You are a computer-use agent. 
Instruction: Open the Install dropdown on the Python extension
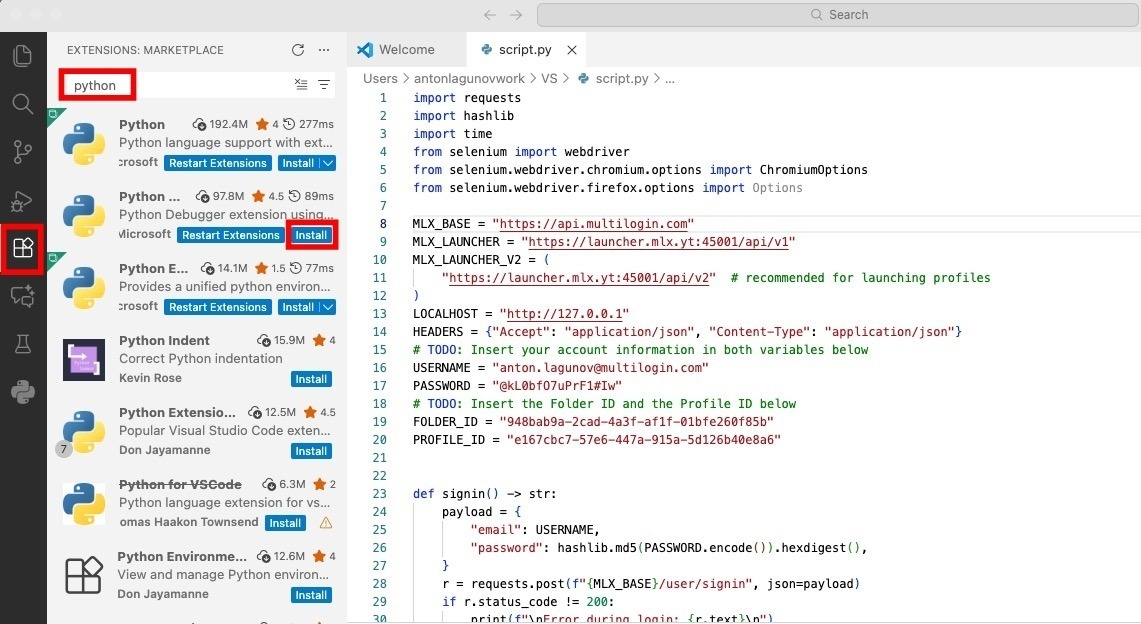pyautogui.click(x=330, y=162)
